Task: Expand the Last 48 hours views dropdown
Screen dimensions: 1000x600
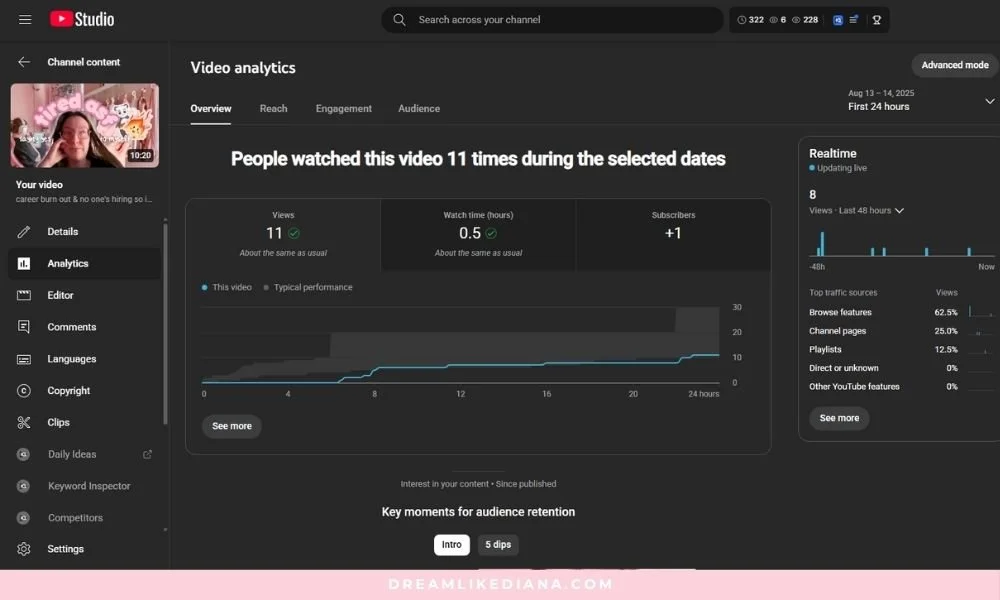Action: [857, 210]
